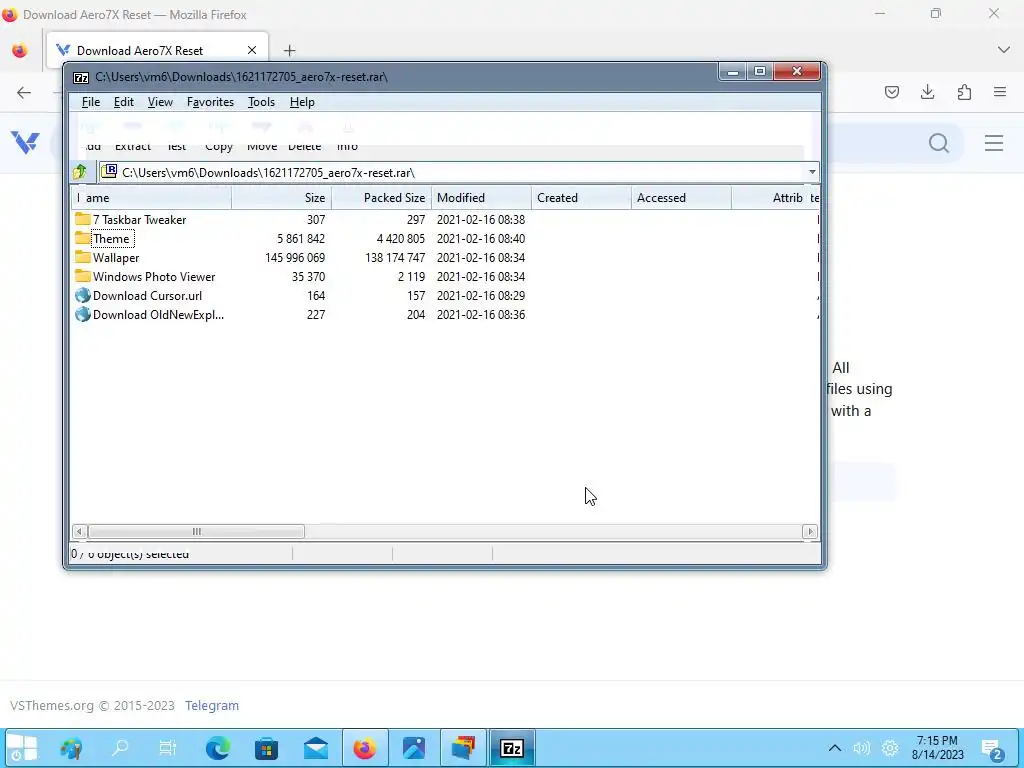Select the Download OldNewExpl... file icon
This screenshot has height=768, width=1024.
[82, 314]
